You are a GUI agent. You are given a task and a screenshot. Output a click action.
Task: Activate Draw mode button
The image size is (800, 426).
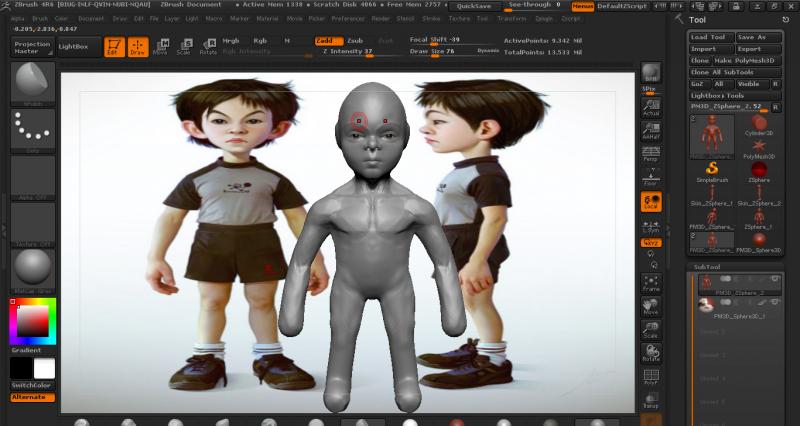[138, 46]
